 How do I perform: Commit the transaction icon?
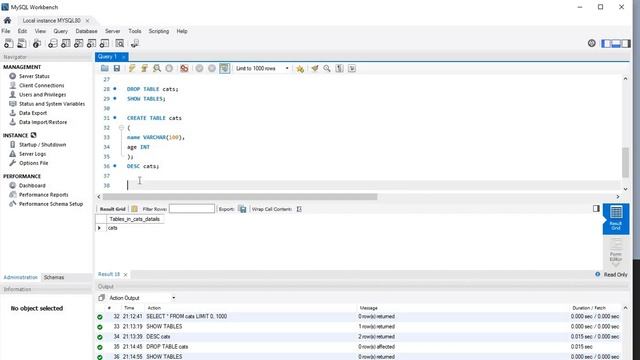(199, 69)
